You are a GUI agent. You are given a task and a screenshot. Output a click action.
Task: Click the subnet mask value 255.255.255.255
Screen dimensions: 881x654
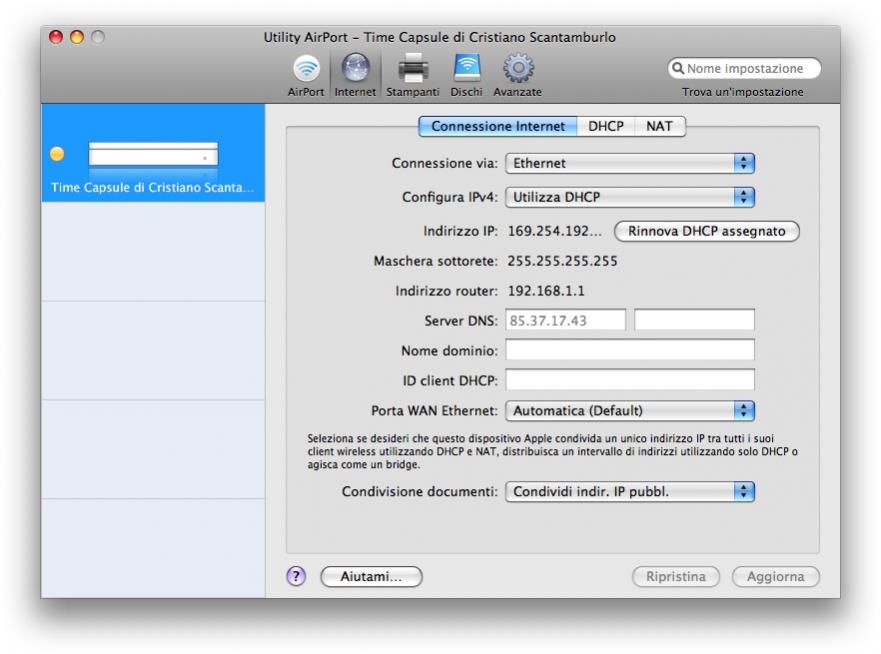pos(562,261)
